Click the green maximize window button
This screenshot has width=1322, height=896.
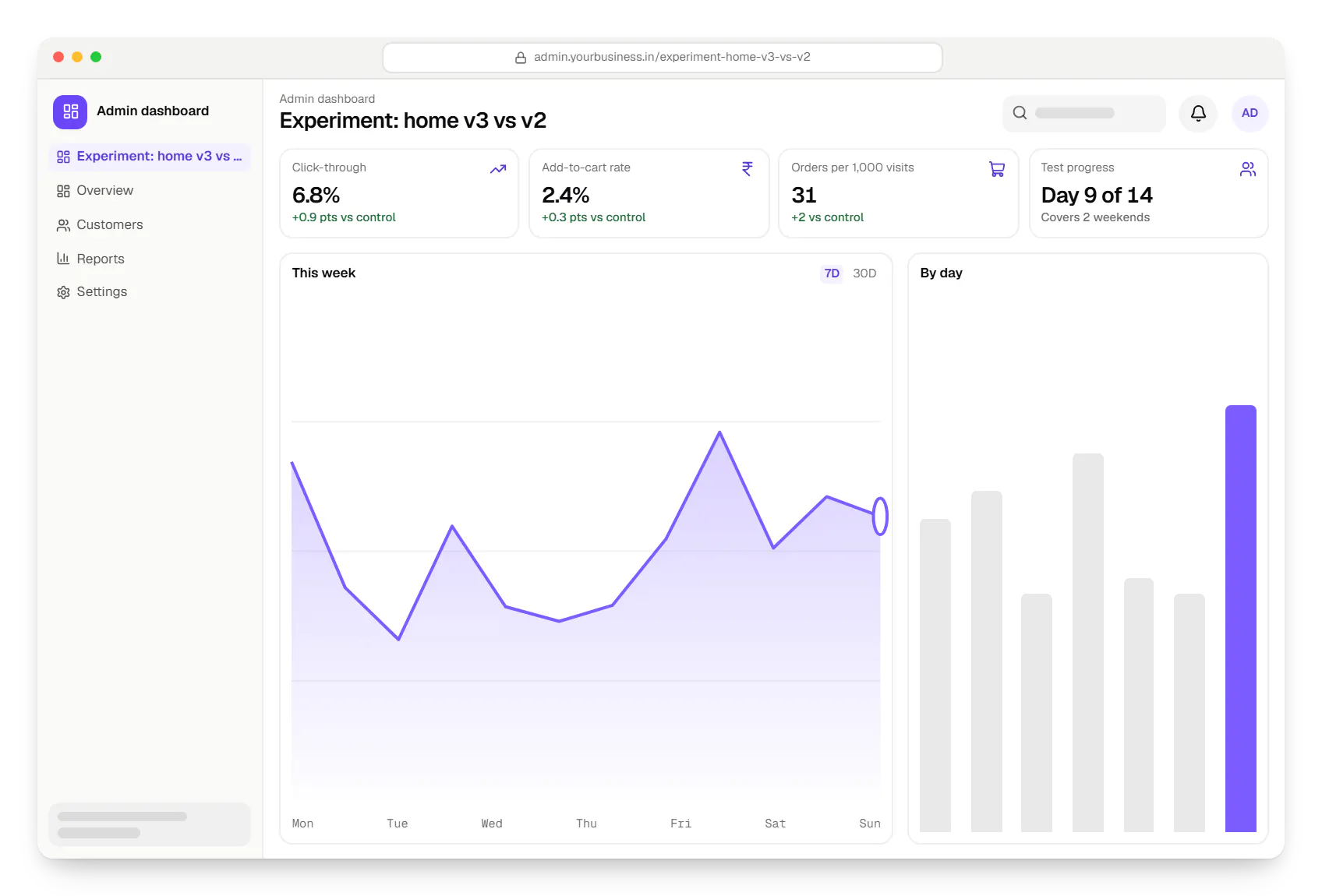pos(96,57)
